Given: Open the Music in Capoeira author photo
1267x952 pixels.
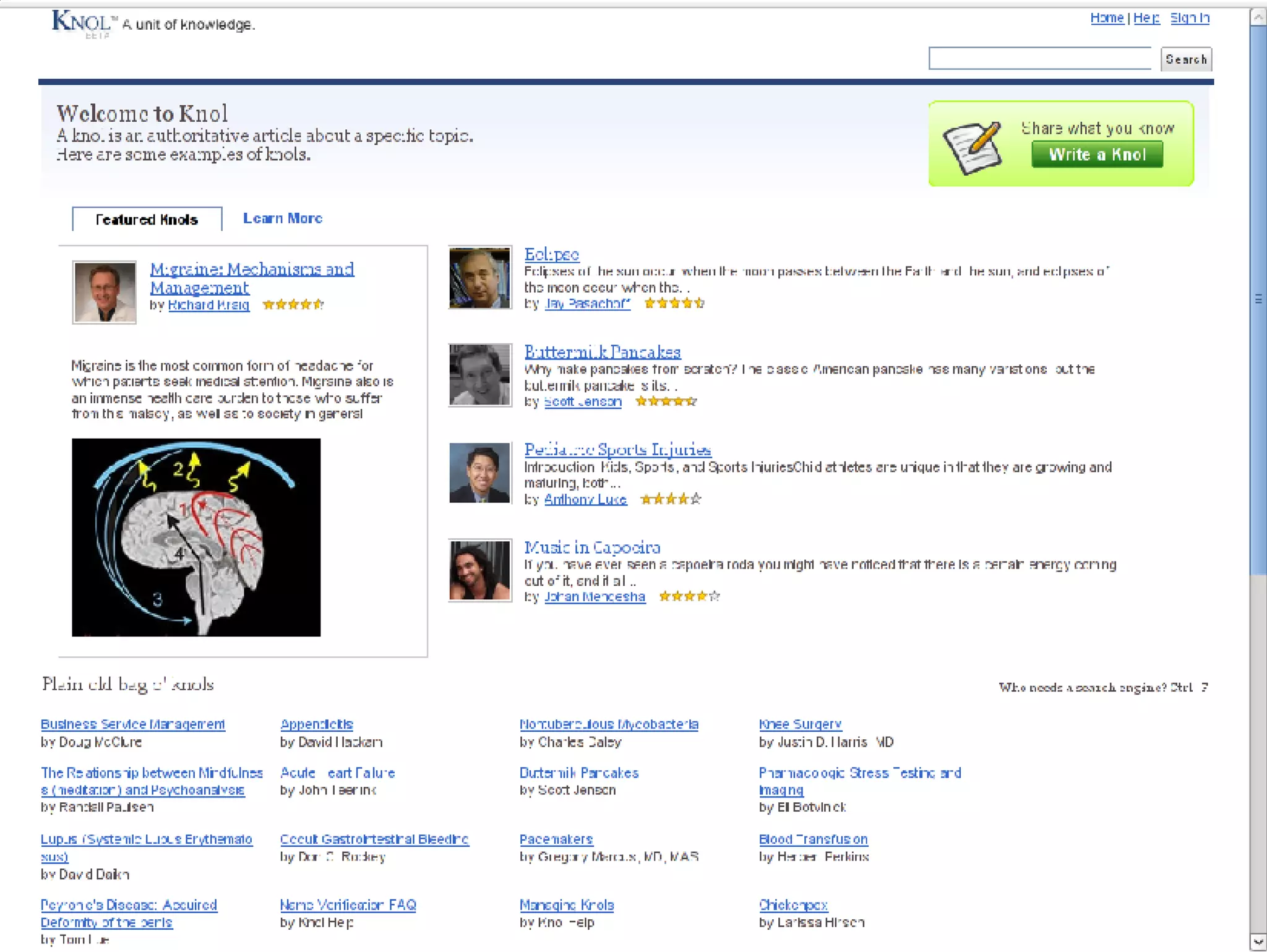Looking at the screenshot, I should point(480,570).
